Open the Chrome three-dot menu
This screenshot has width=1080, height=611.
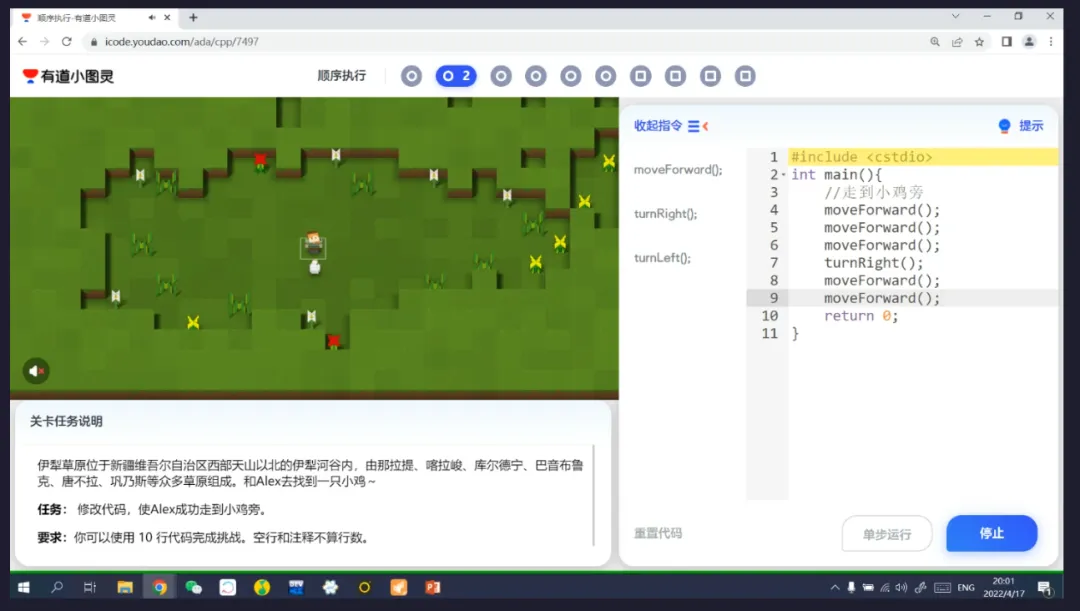click(x=1051, y=42)
